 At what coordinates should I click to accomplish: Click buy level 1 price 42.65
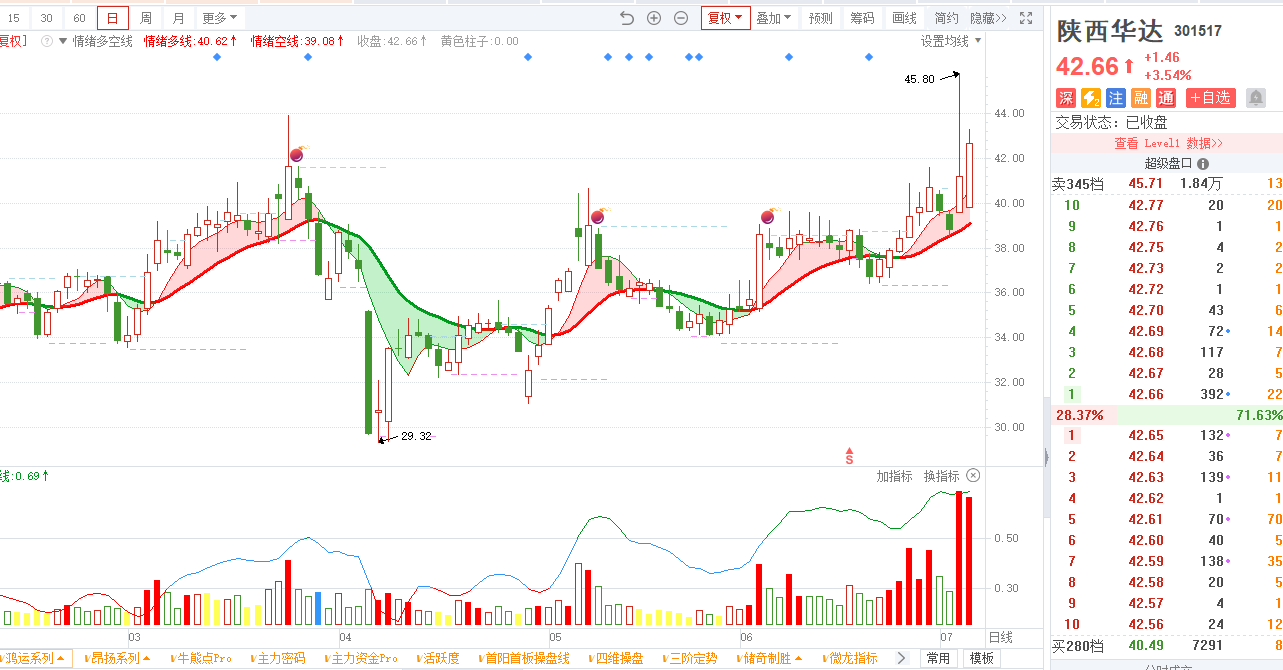[x=1146, y=435]
